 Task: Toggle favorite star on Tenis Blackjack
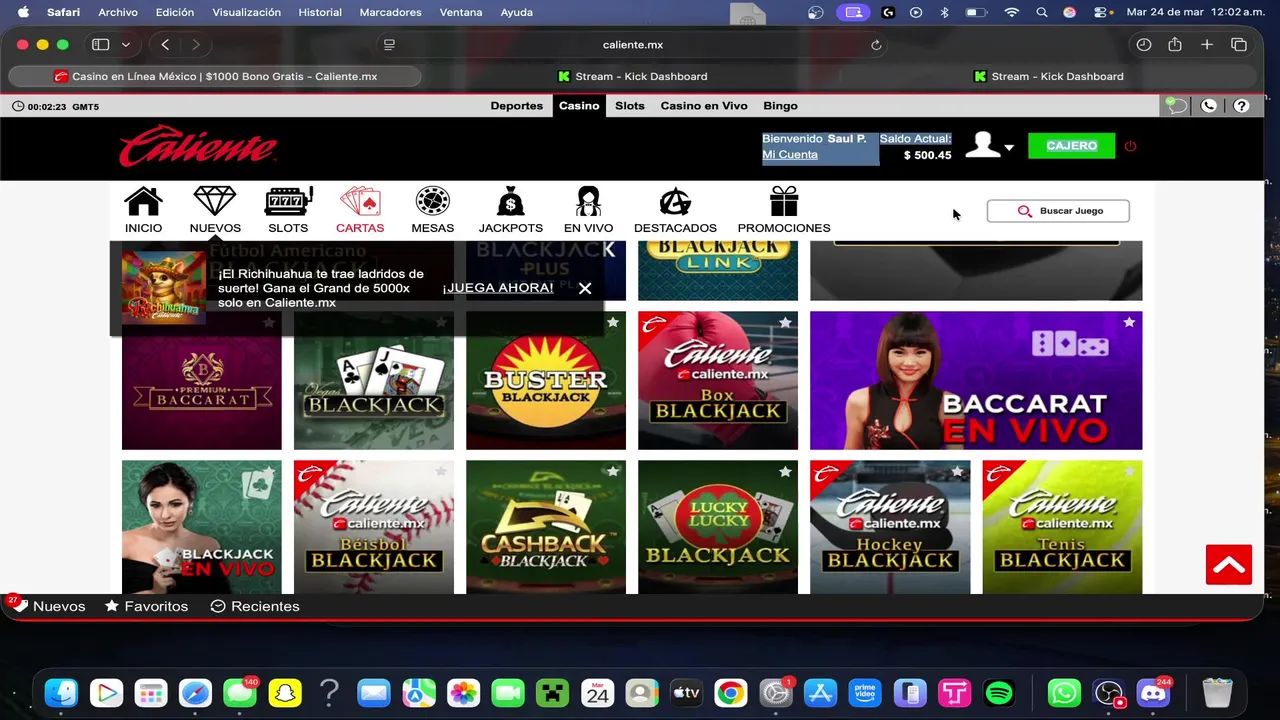(x=1129, y=472)
